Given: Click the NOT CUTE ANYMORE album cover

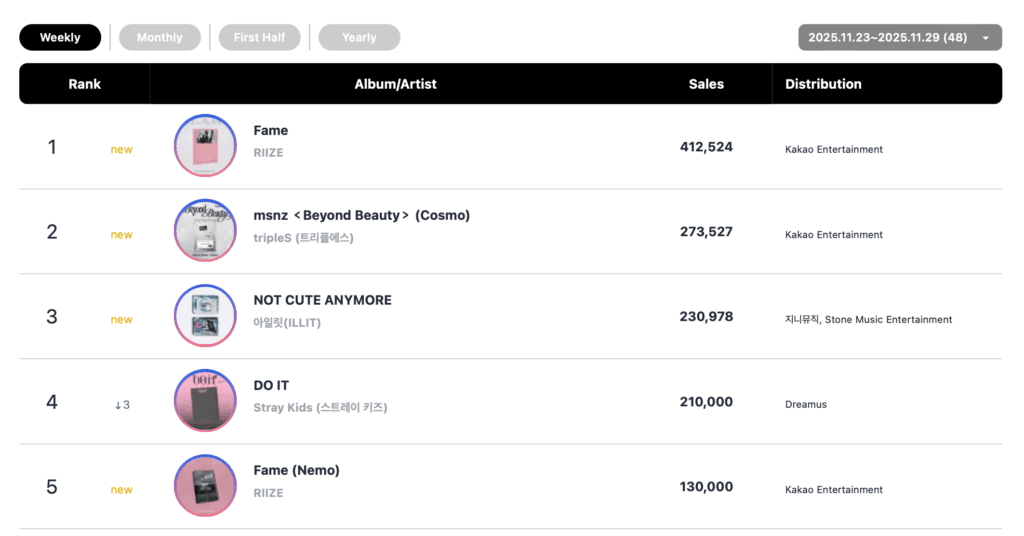Looking at the screenshot, I should tap(205, 317).
